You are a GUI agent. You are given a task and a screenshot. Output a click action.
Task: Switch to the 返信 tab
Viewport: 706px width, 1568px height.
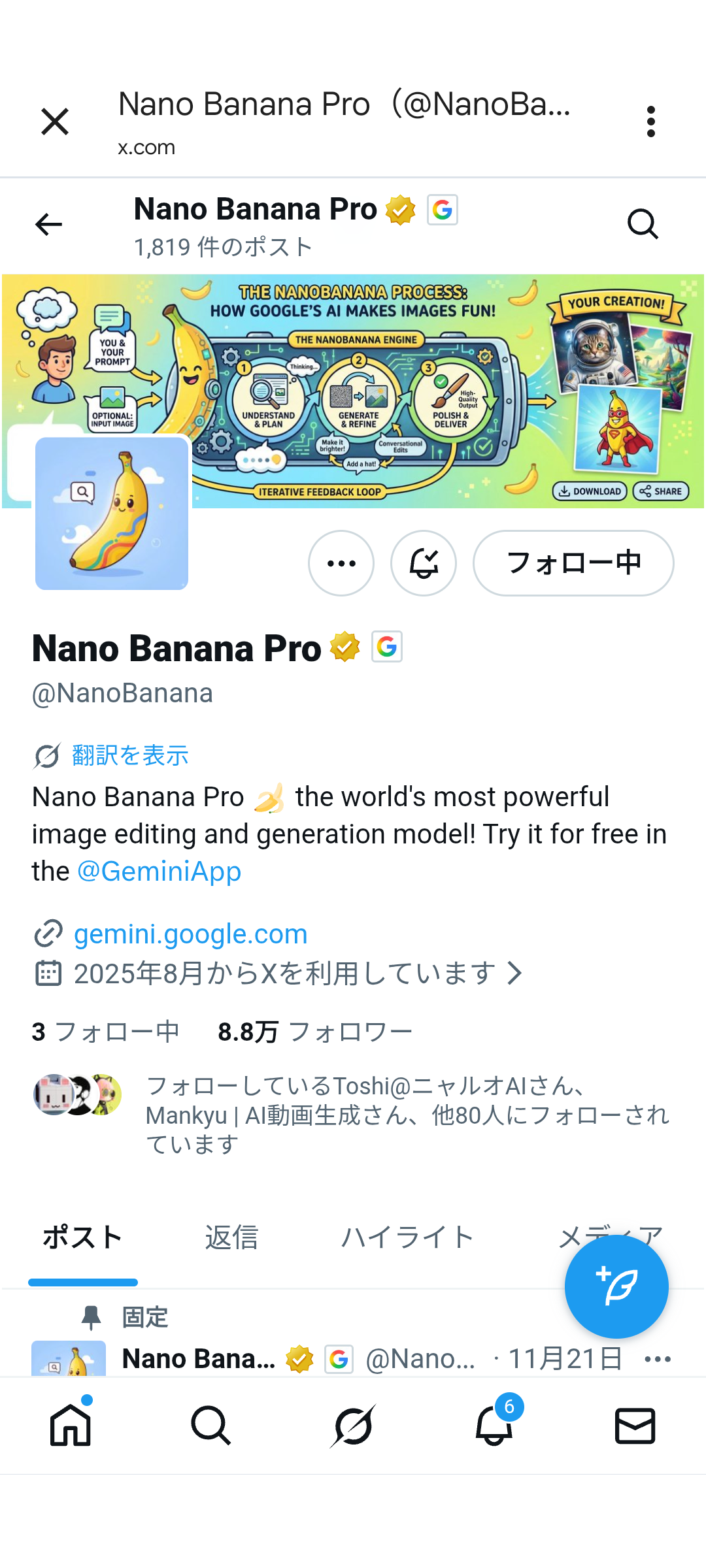[231, 1237]
